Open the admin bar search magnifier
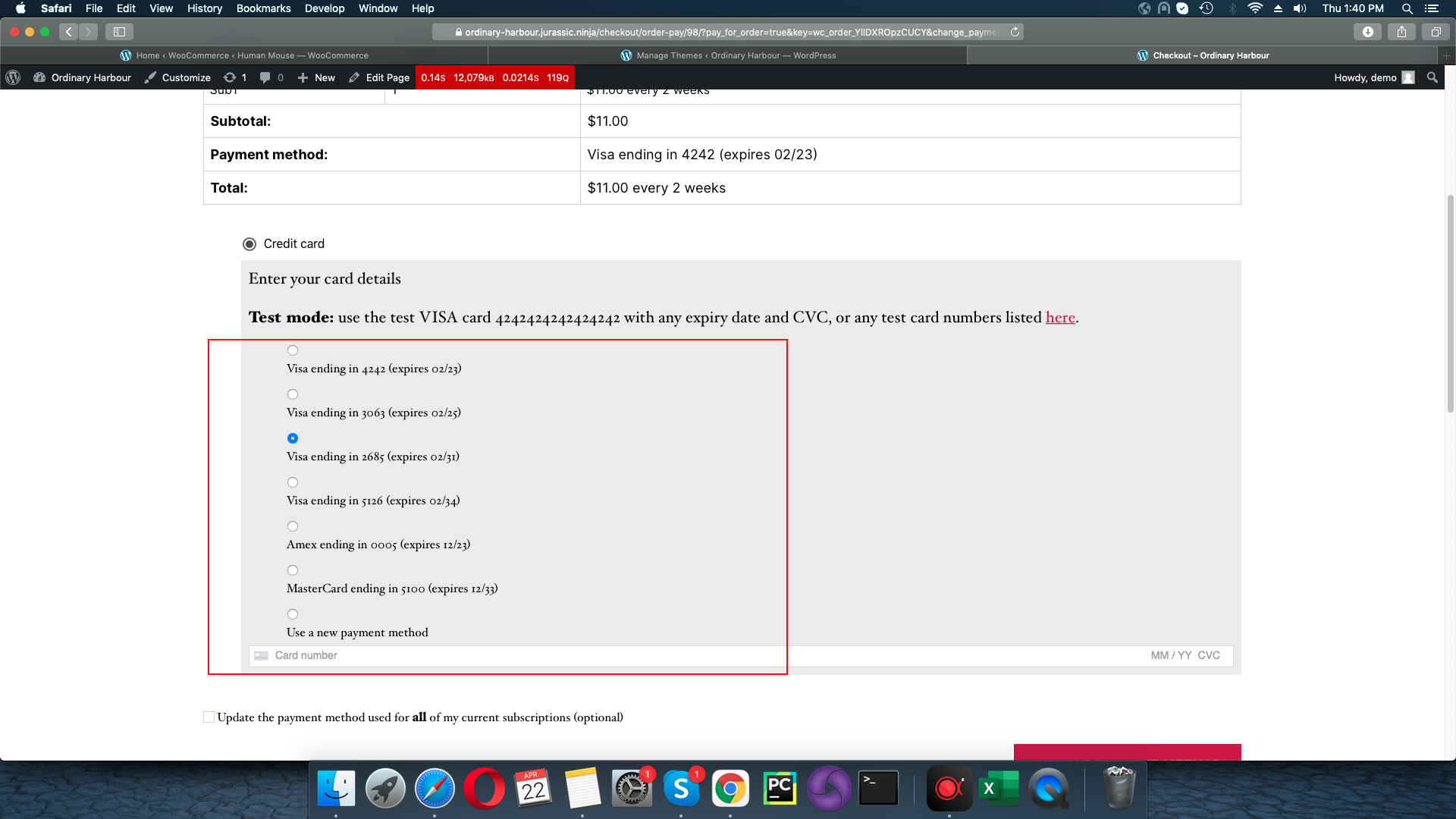 click(x=1432, y=77)
